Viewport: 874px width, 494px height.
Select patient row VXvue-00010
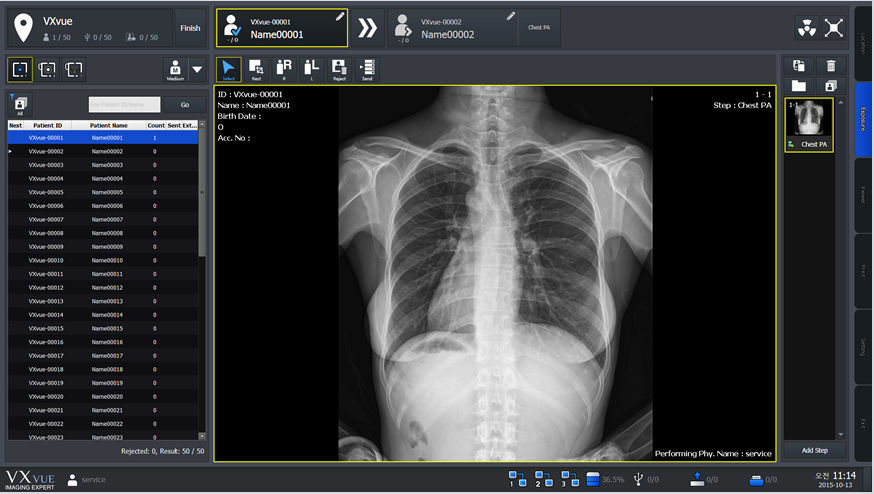103,260
